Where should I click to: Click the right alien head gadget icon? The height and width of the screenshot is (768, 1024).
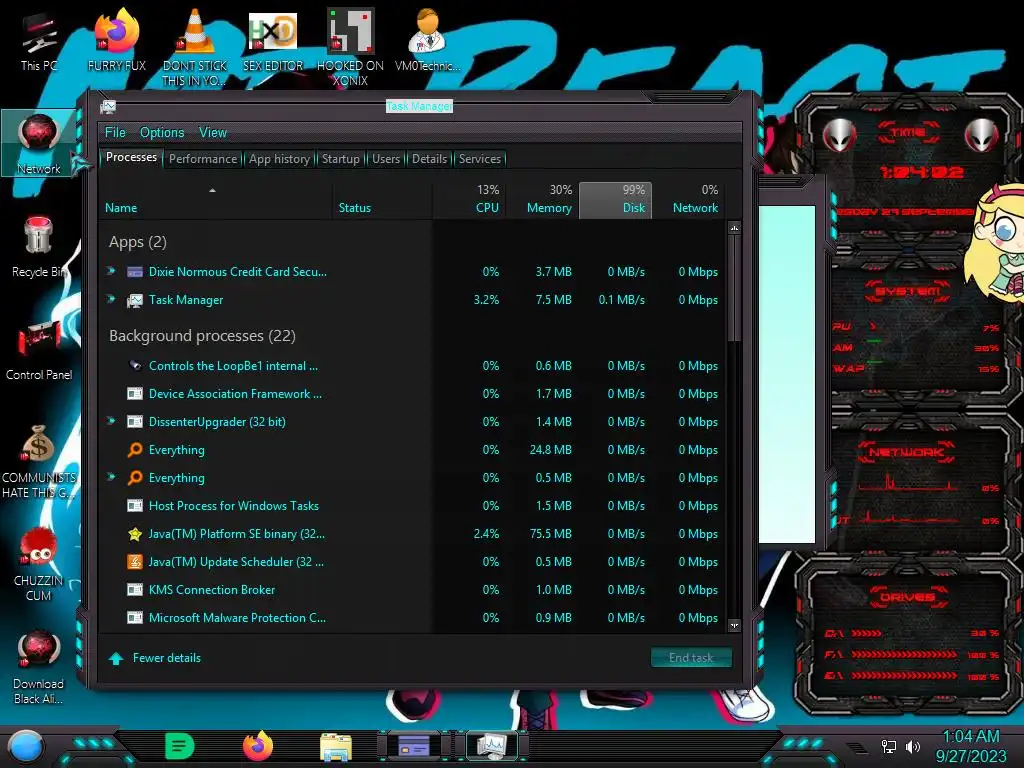tap(982, 136)
